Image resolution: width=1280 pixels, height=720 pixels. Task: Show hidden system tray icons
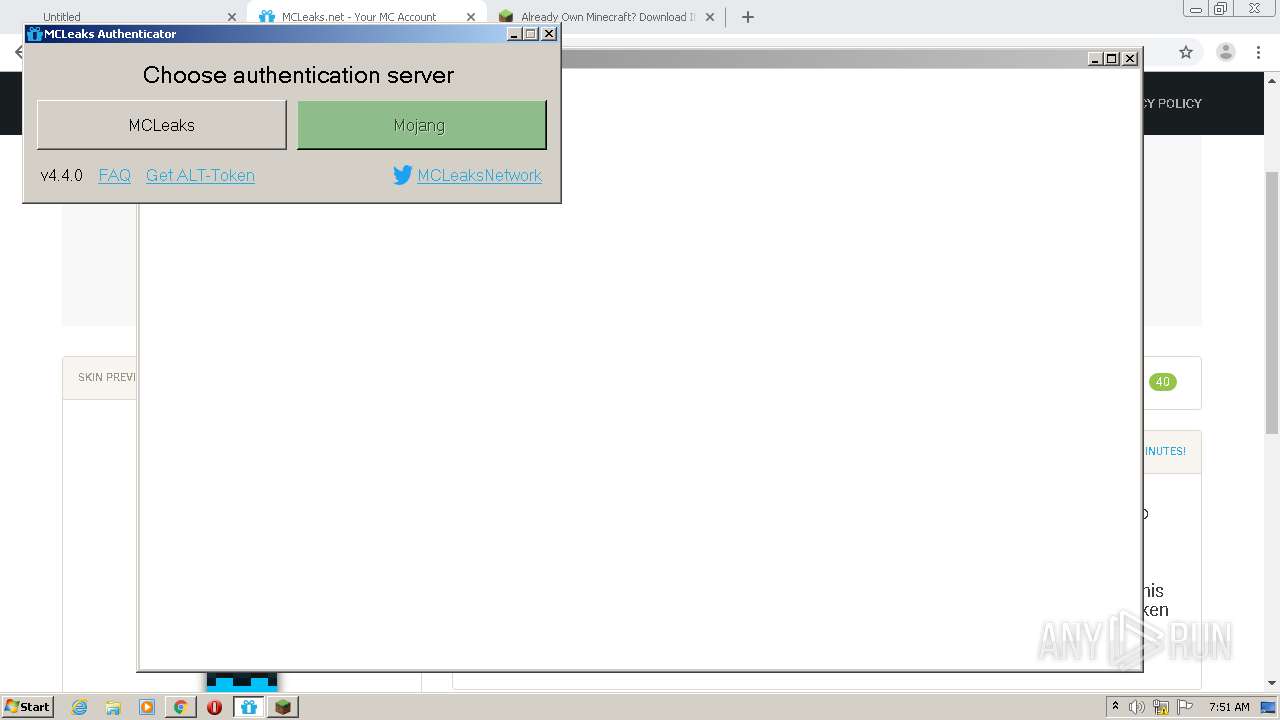tap(1115, 706)
